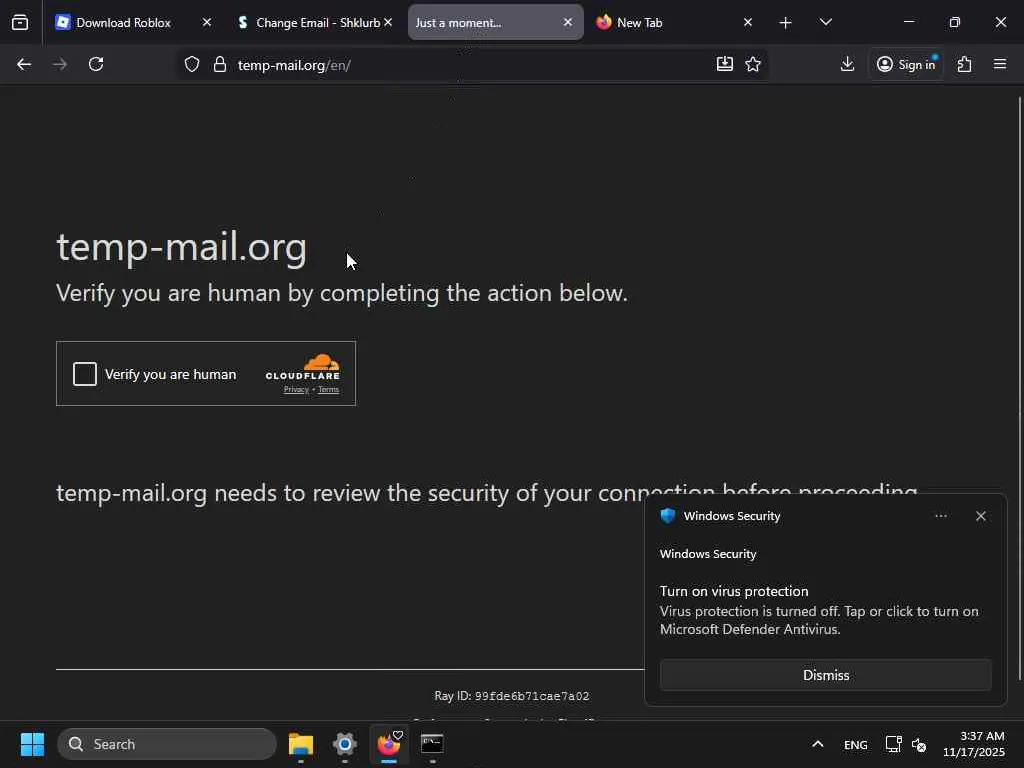The image size is (1024, 768).
Task: Click the Firefox taskbar icon
Action: (x=389, y=744)
